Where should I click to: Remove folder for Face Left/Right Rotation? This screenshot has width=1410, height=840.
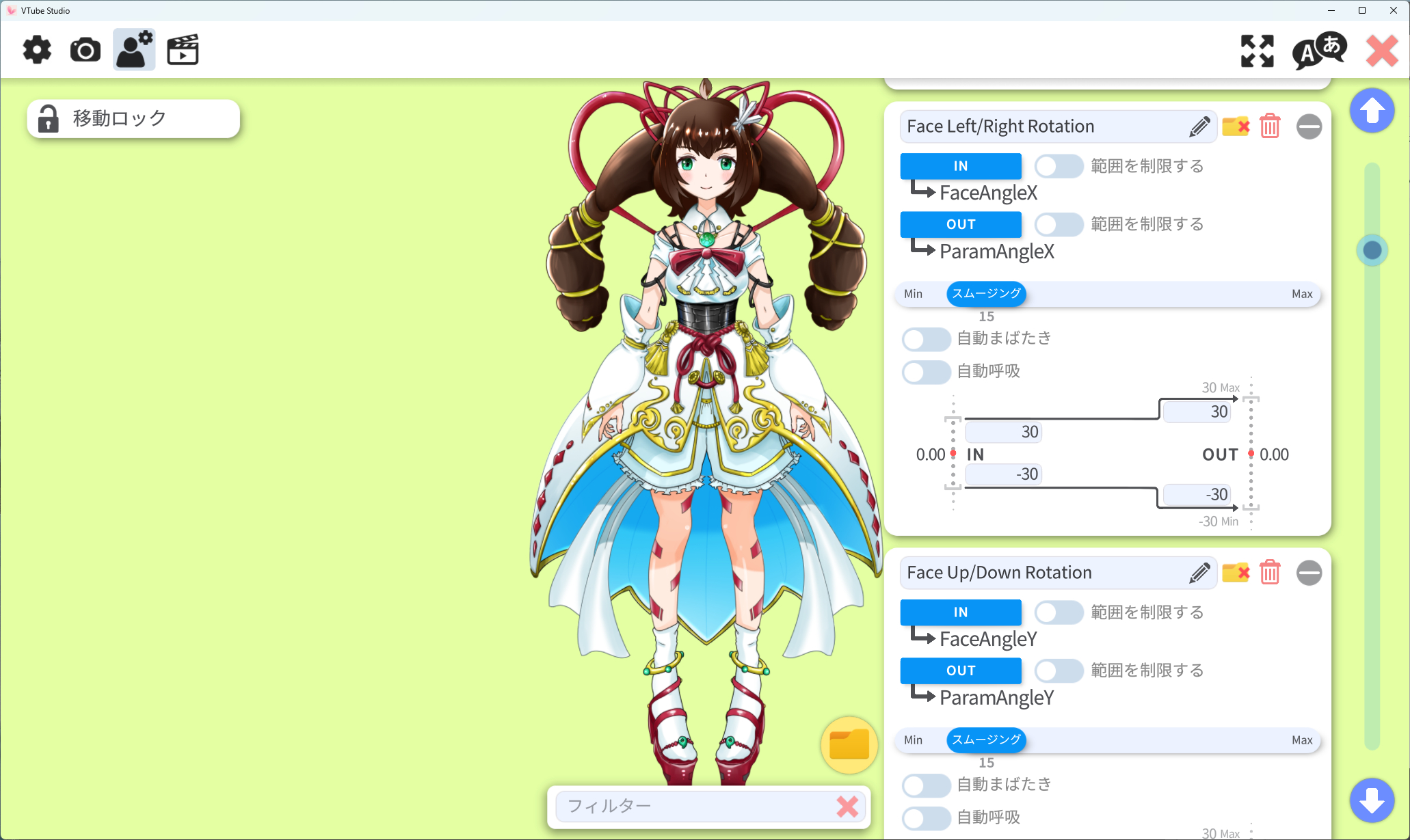click(x=1236, y=126)
